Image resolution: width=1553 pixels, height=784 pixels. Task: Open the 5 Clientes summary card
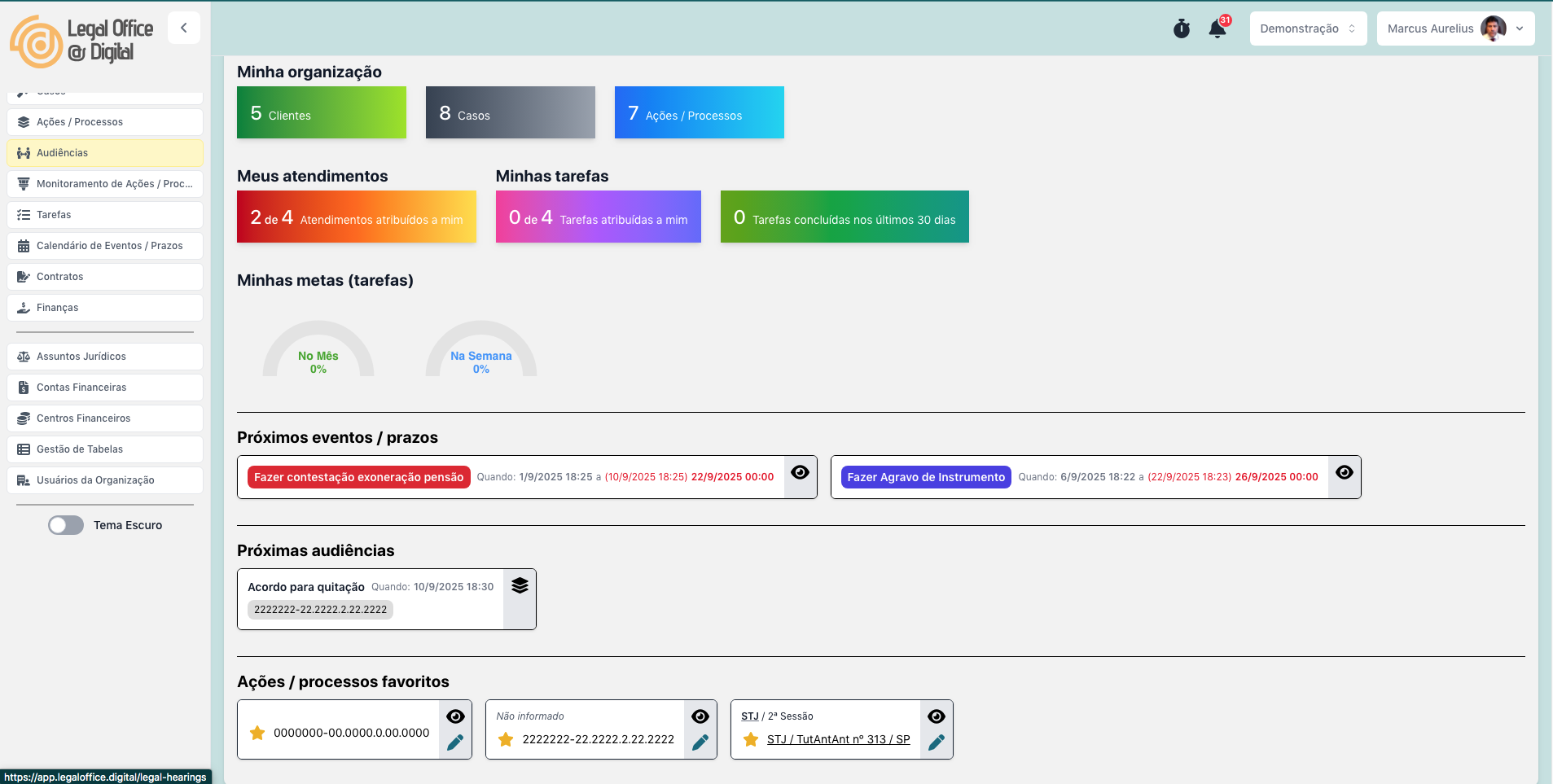321,112
